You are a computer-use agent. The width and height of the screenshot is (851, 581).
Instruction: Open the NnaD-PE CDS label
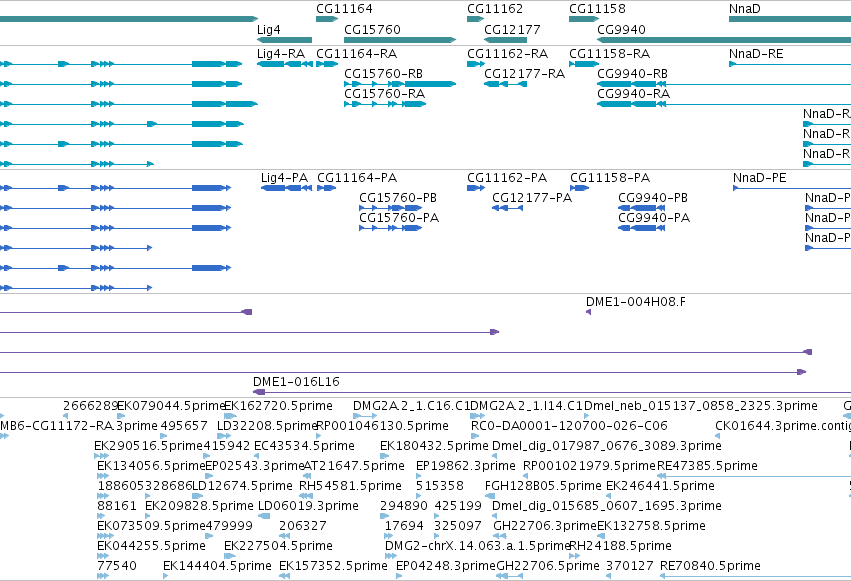click(x=760, y=178)
